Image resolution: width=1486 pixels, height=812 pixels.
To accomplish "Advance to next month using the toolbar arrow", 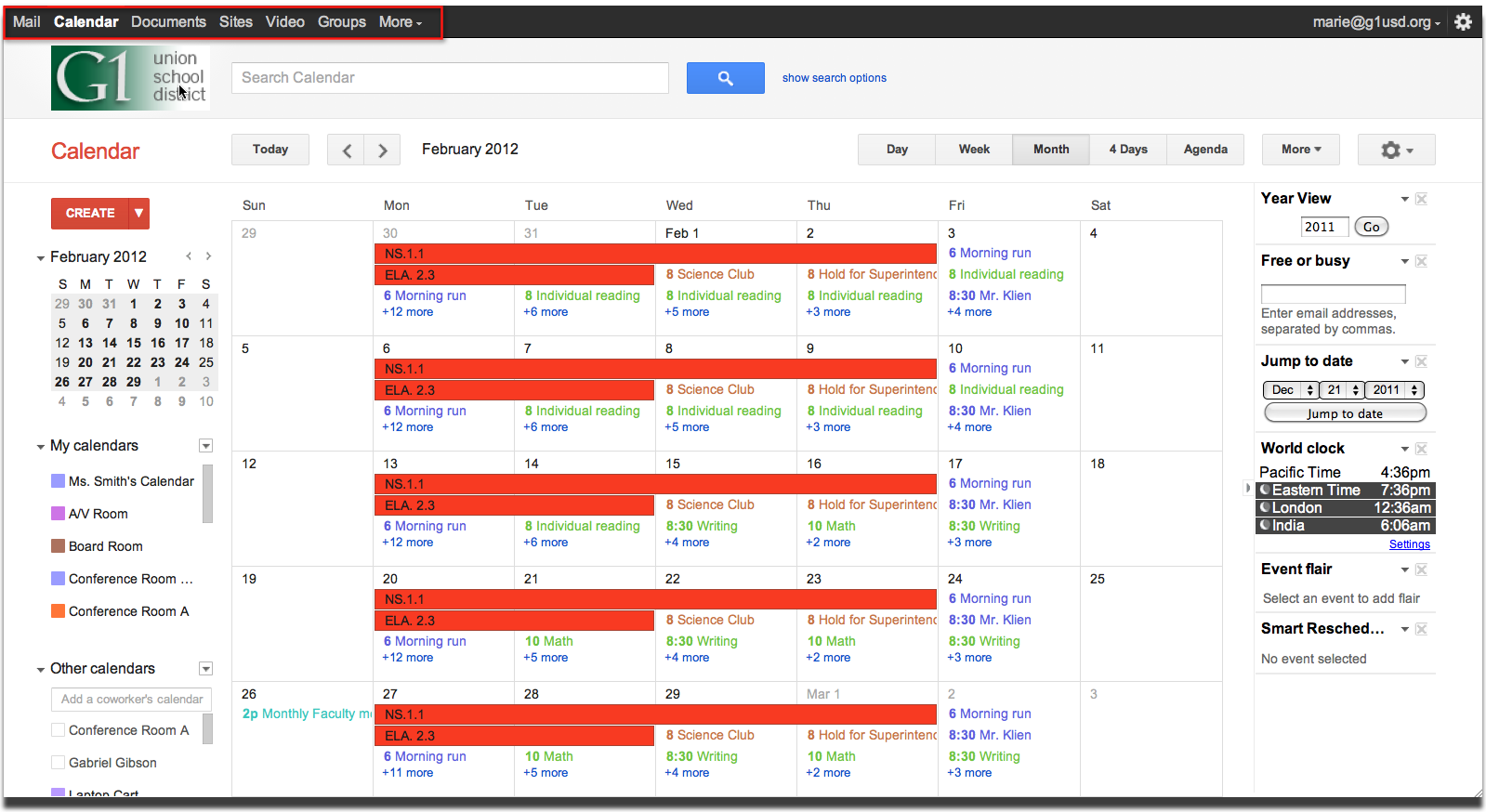I will pyautogui.click(x=382, y=150).
